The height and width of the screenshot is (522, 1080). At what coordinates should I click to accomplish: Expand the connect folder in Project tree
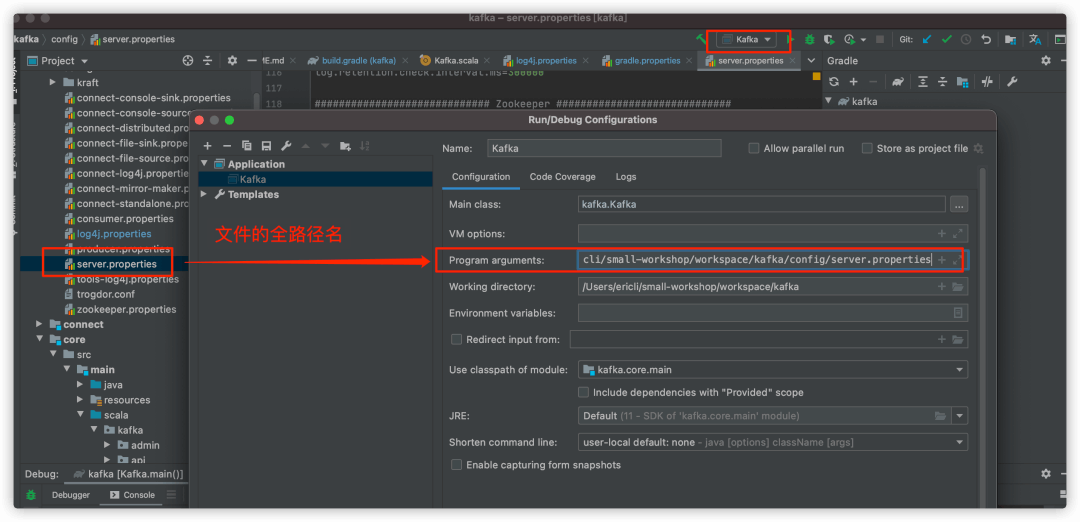tap(40, 324)
